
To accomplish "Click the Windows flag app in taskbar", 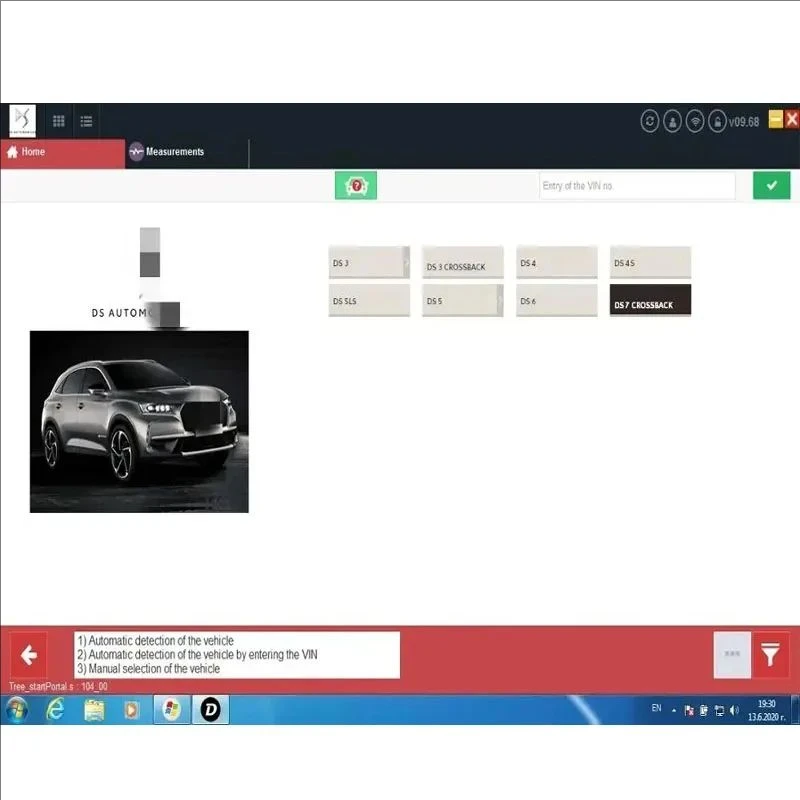I will pos(172,709).
